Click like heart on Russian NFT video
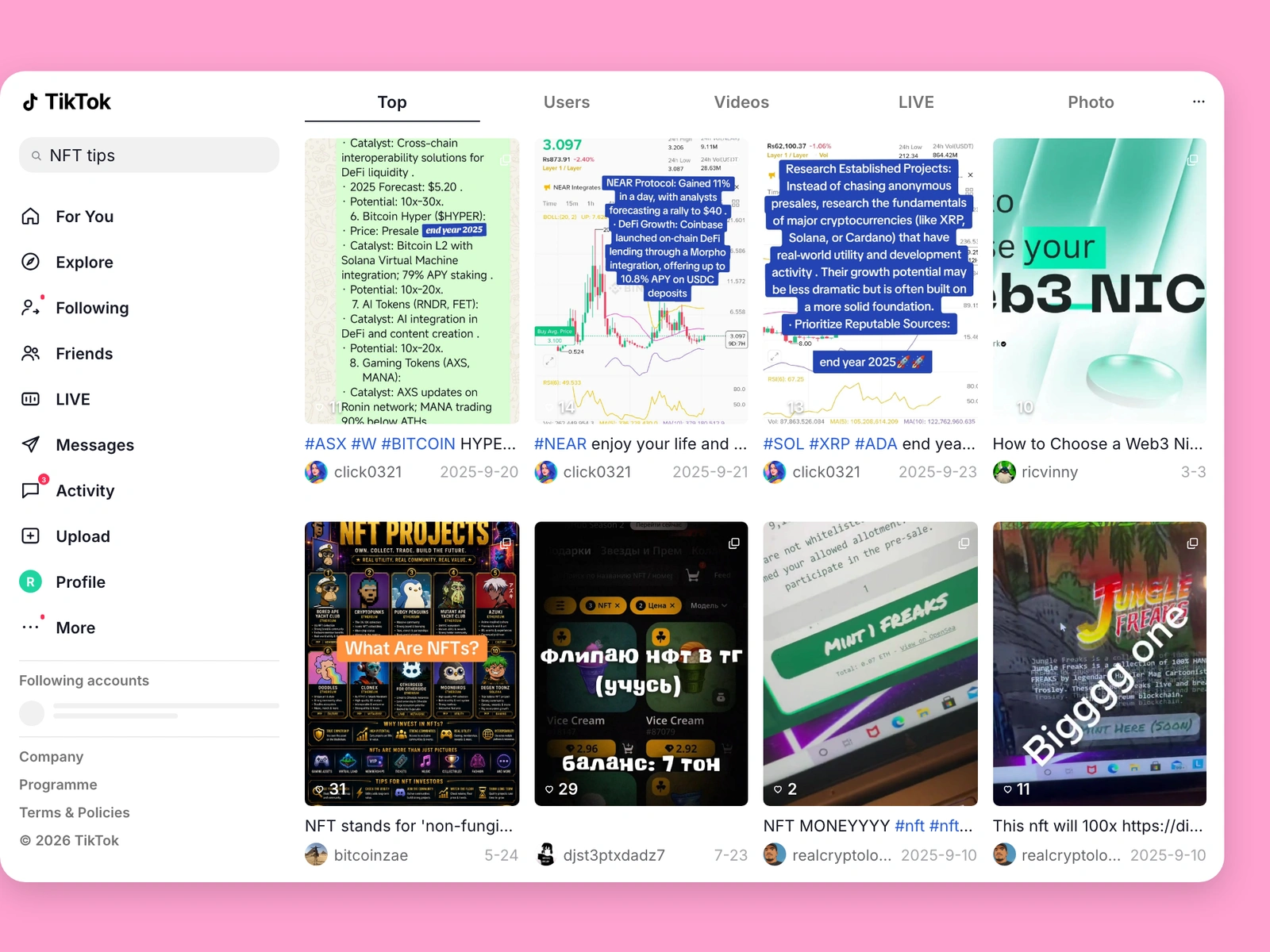 [x=548, y=789]
